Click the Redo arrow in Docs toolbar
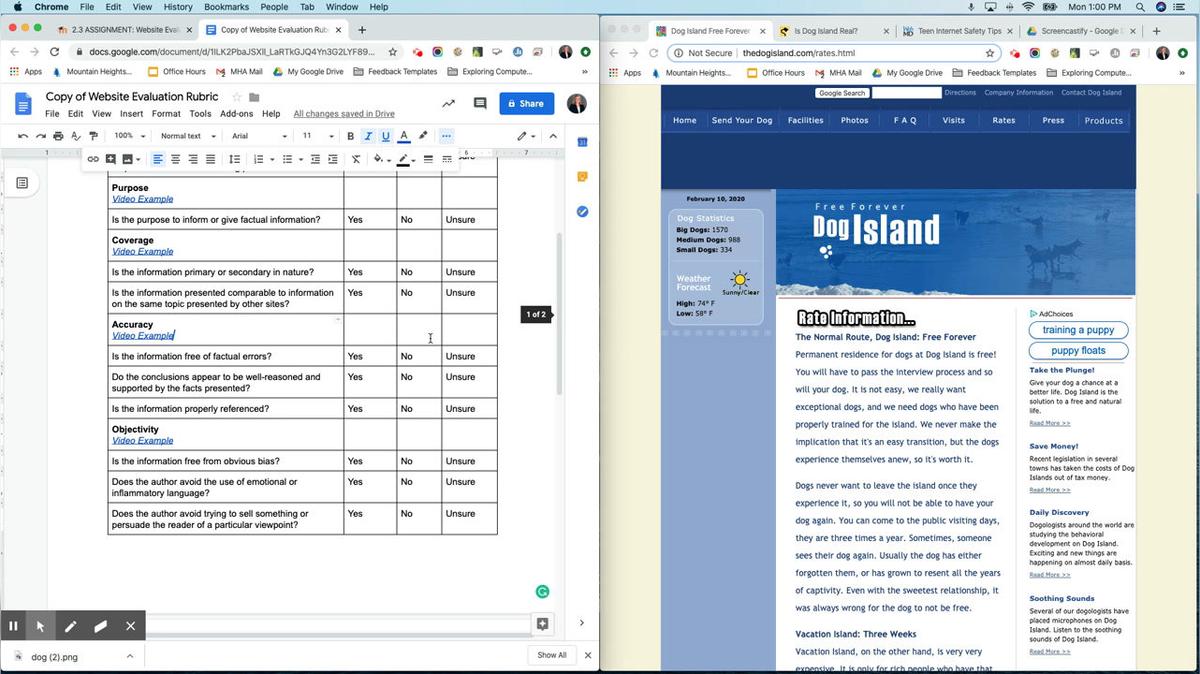 (x=40, y=136)
